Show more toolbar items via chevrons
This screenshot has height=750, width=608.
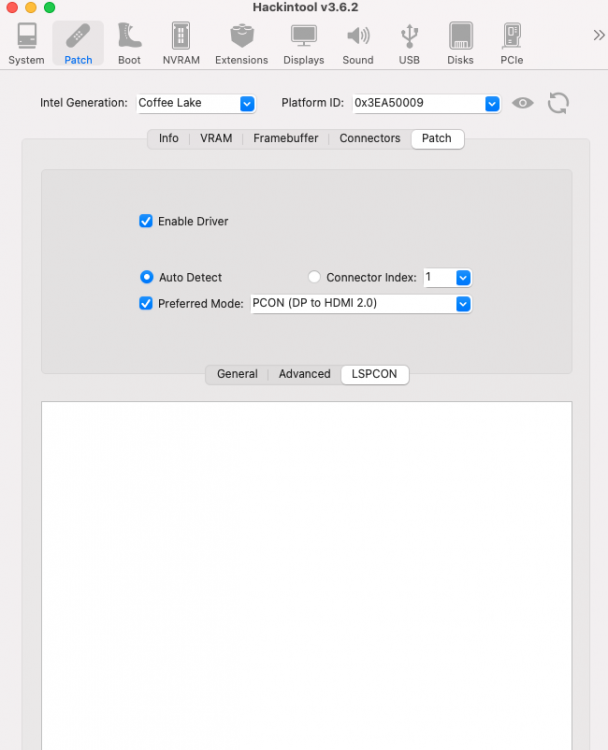(x=598, y=35)
